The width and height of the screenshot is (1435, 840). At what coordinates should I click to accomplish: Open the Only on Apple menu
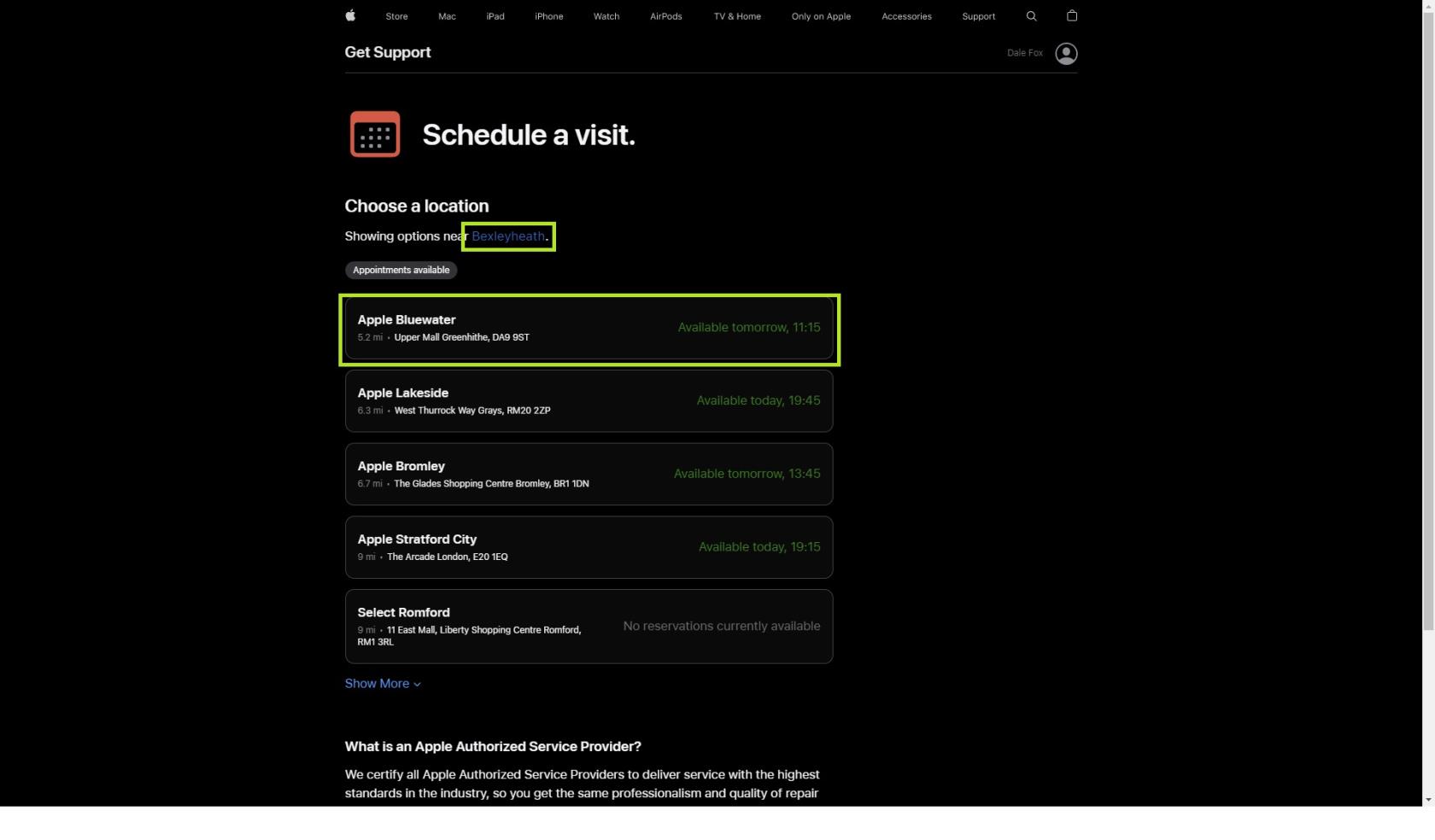click(821, 16)
